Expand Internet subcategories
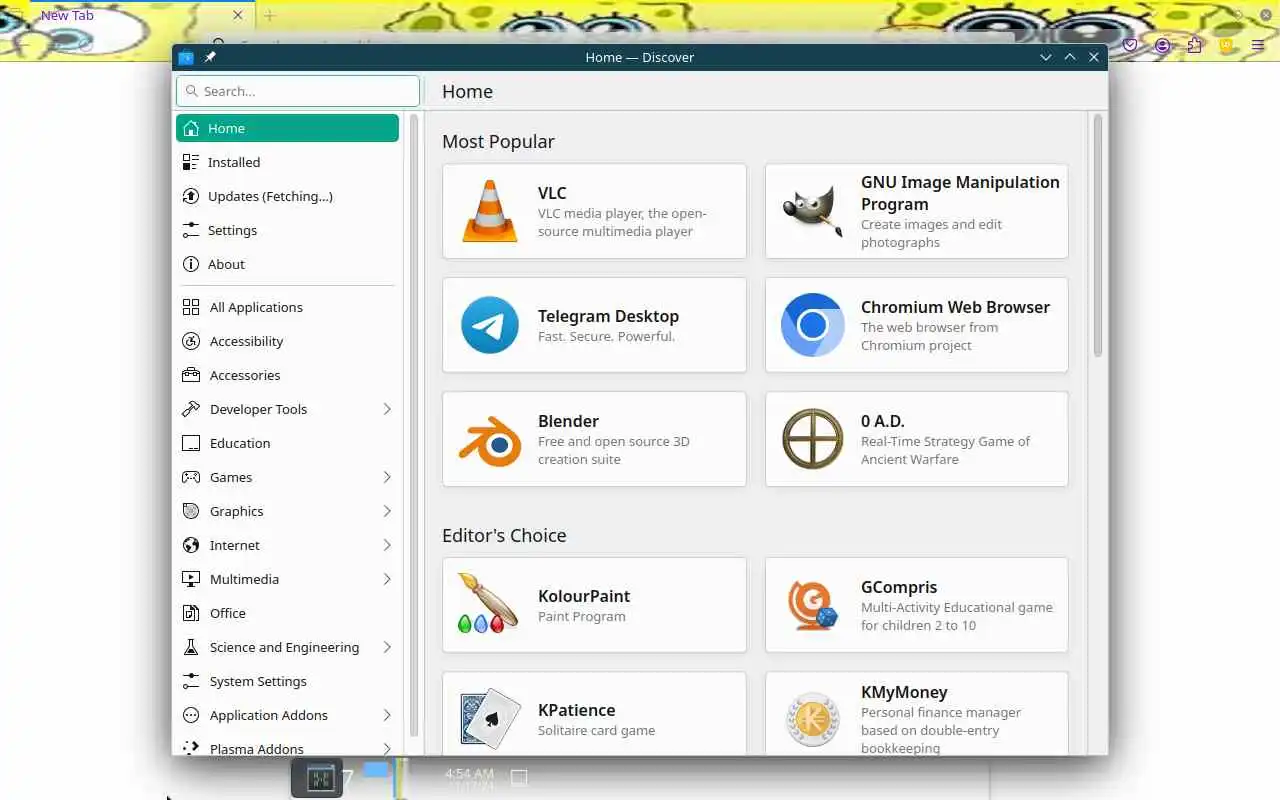1280x800 pixels. pyautogui.click(x=387, y=545)
